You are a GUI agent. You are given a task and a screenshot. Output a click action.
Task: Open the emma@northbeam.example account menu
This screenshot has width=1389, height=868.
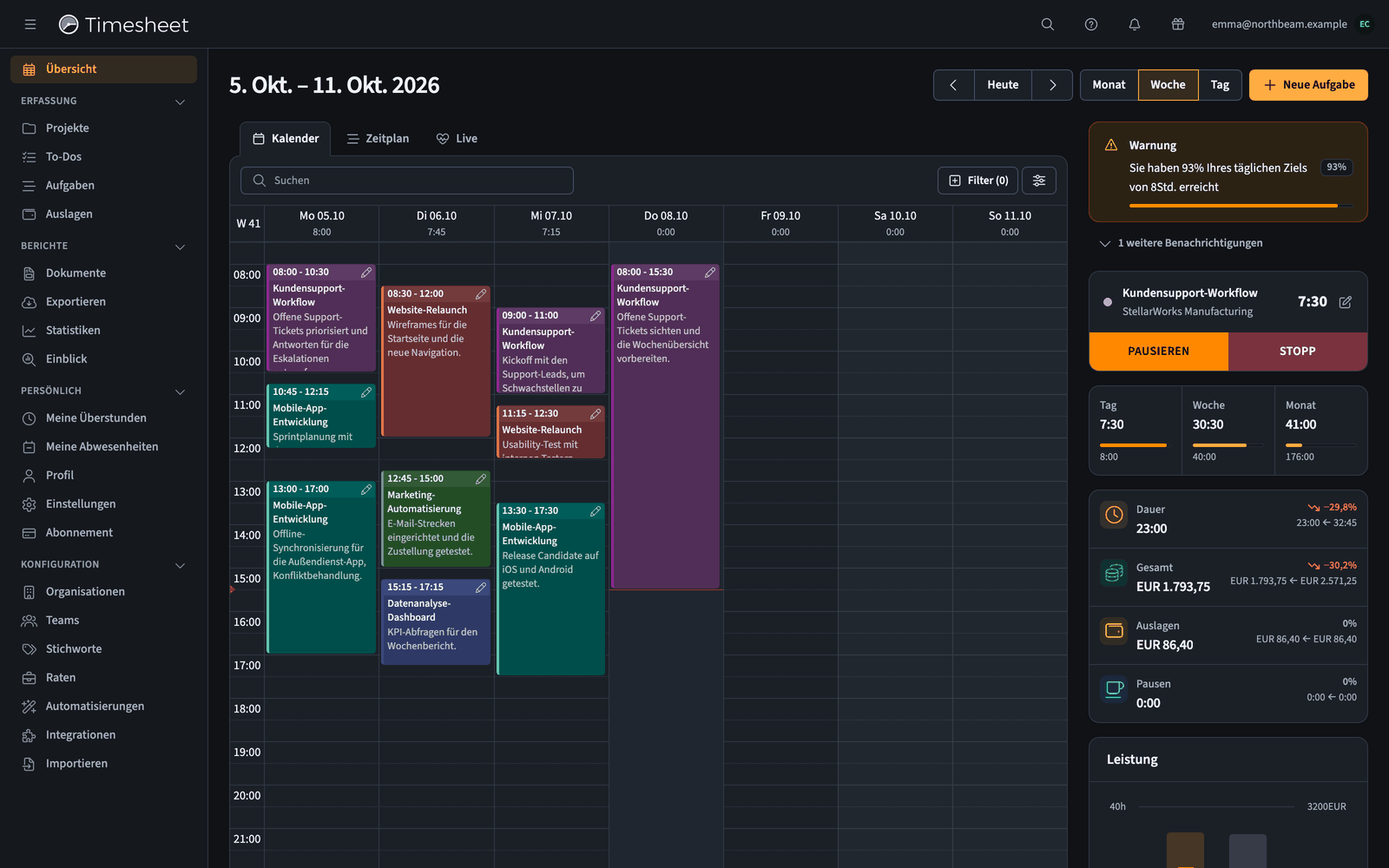click(x=1292, y=24)
